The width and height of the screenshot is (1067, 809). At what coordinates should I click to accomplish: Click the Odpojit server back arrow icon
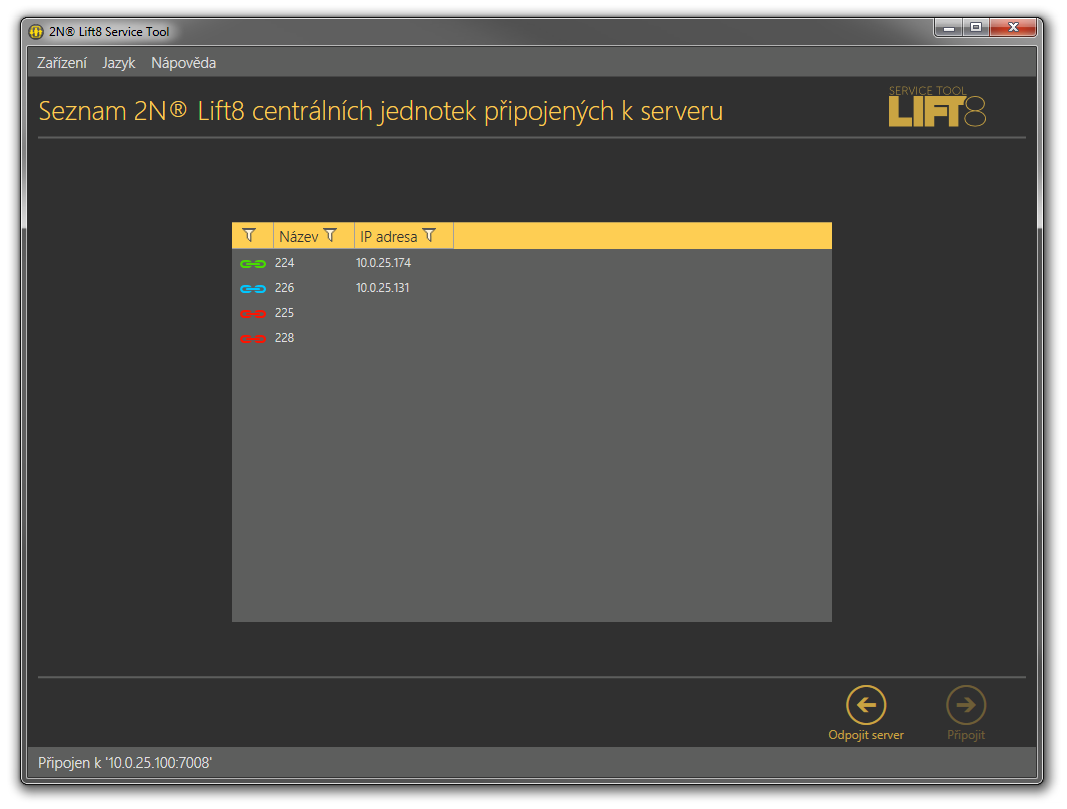tap(865, 705)
